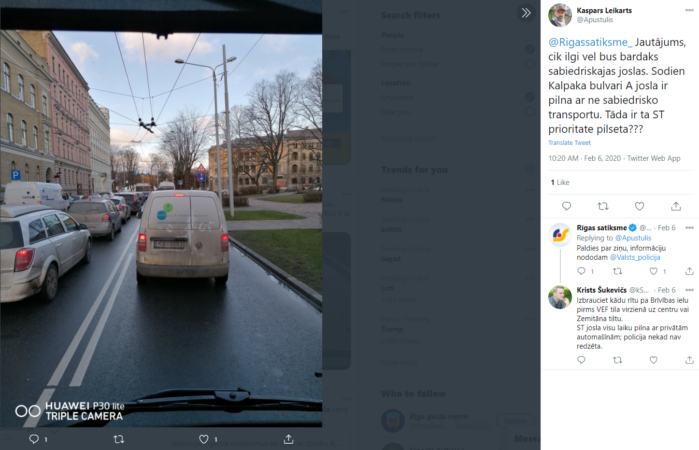Open the more options menu on Kaspars Leikarts' tweet

point(689,10)
